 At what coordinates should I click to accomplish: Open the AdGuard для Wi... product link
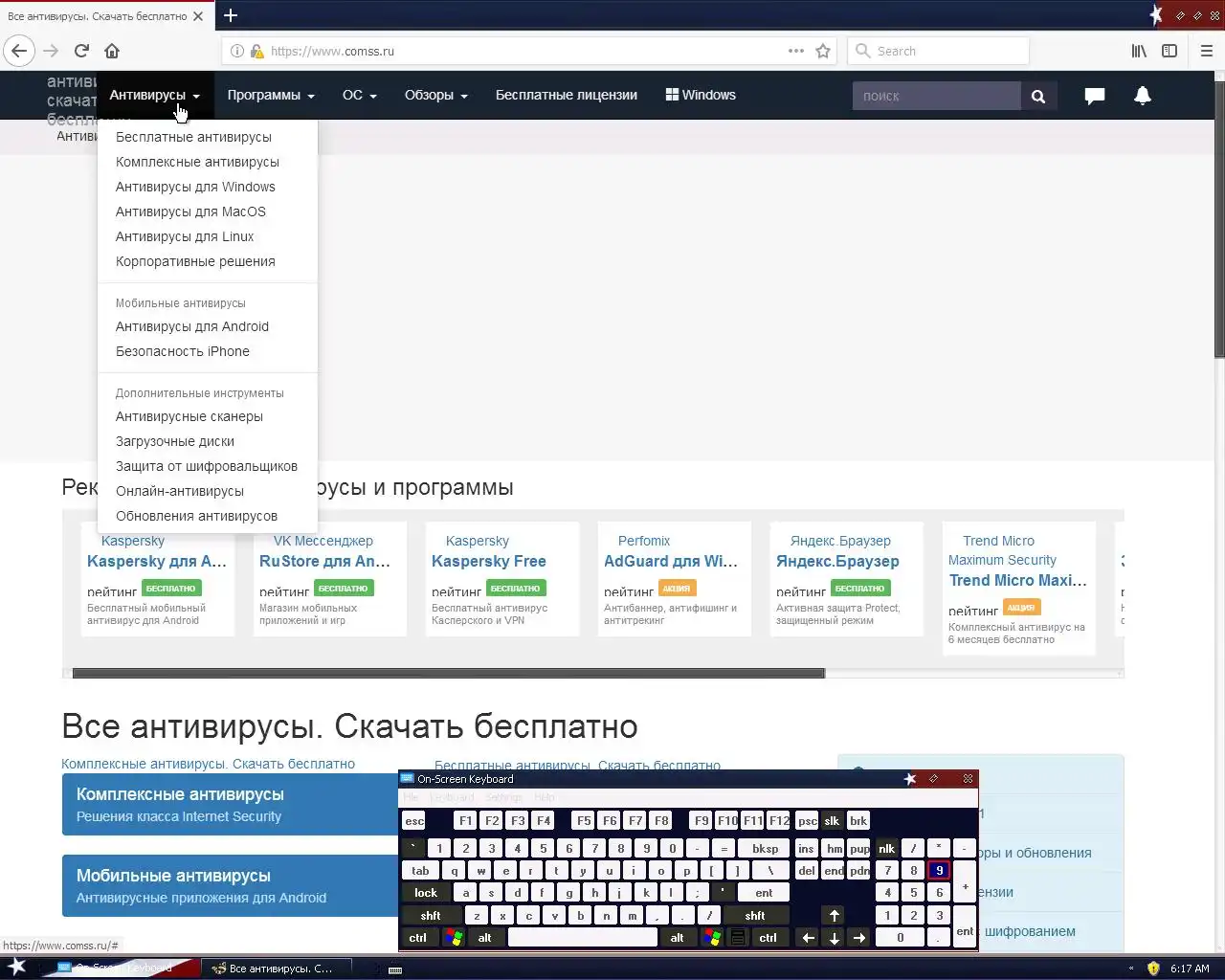[x=671, y=561]
